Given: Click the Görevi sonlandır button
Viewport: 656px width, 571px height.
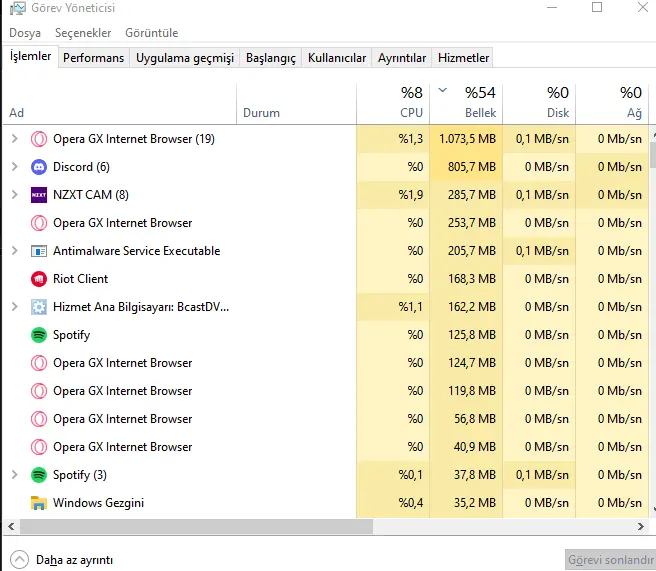Looking at the screenshot, I should point(610,560).
